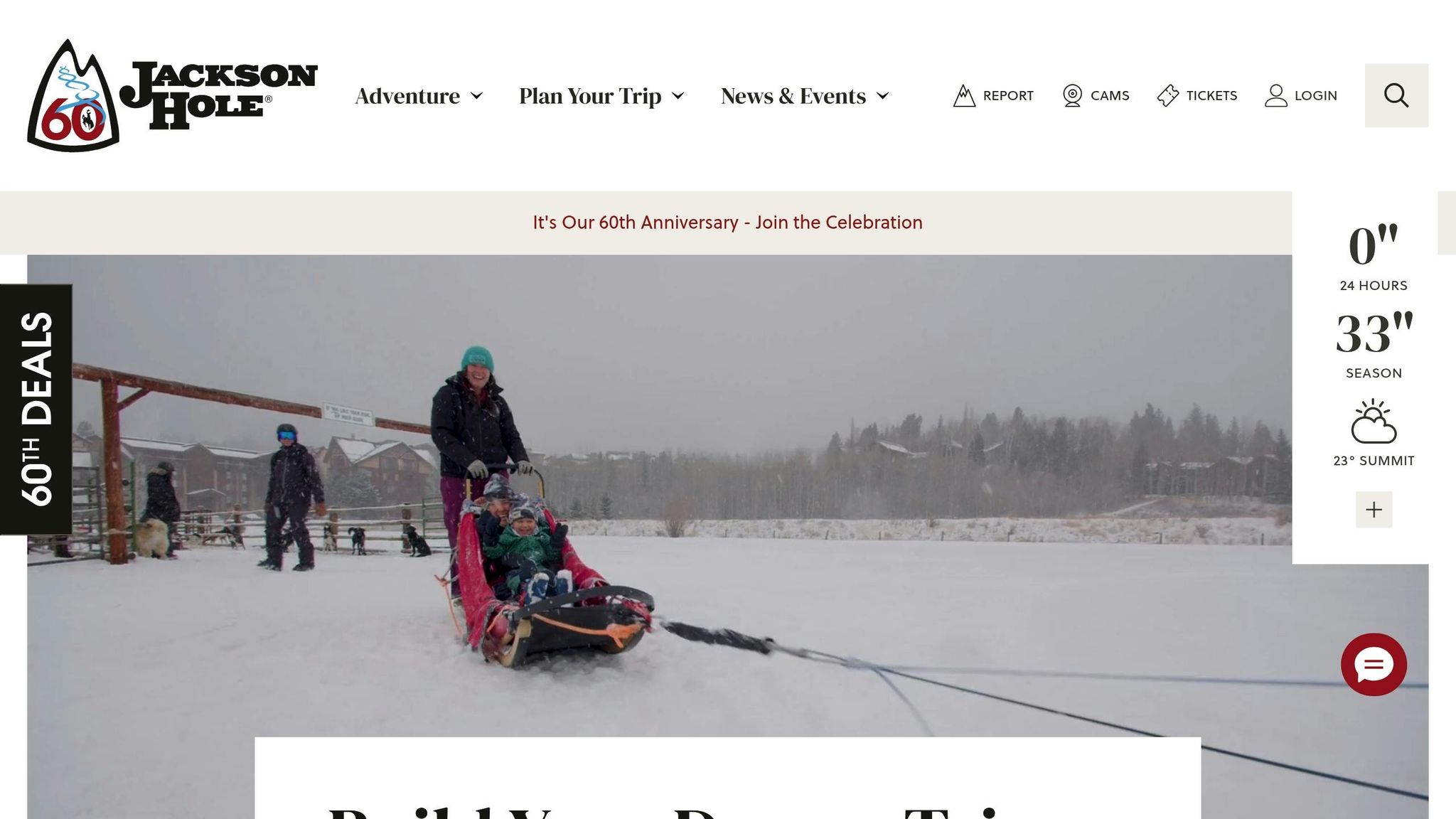
Task: Open the search magnifier icon
Action: click(1396, 95)
